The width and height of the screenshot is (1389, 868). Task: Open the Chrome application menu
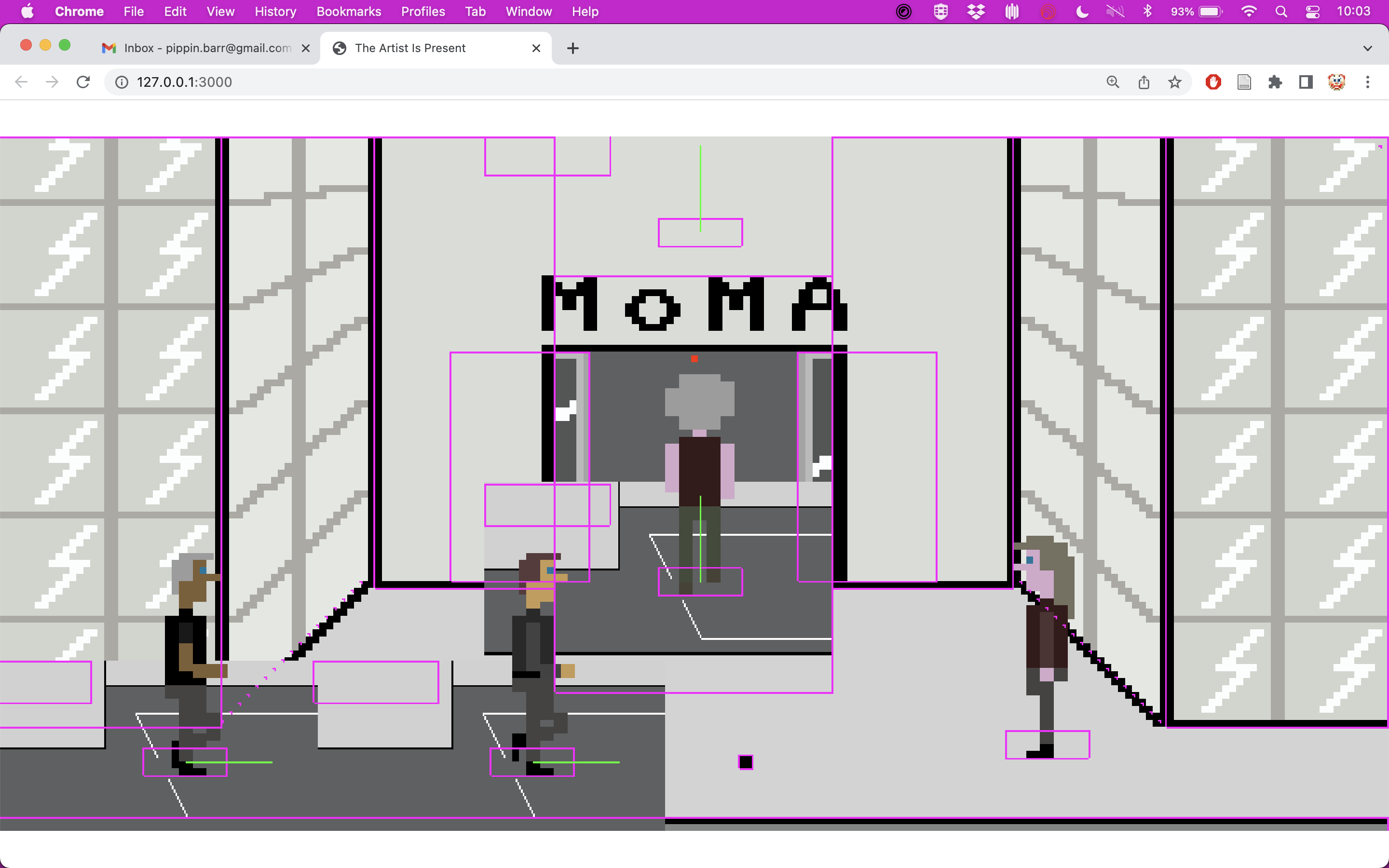(79, 12)
